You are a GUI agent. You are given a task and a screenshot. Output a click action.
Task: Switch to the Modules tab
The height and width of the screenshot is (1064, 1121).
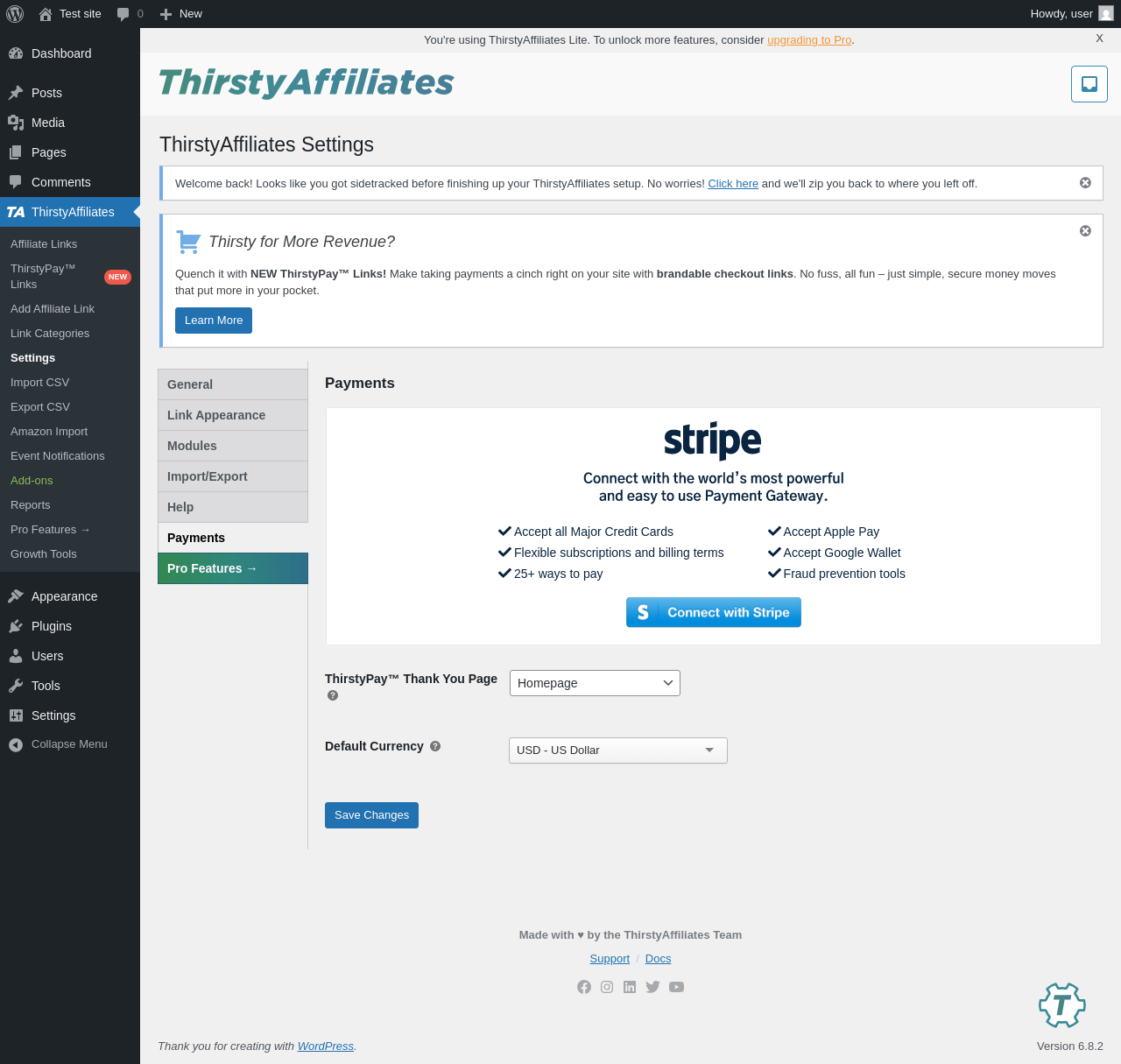pyautogui.click(x=233, y=446)
